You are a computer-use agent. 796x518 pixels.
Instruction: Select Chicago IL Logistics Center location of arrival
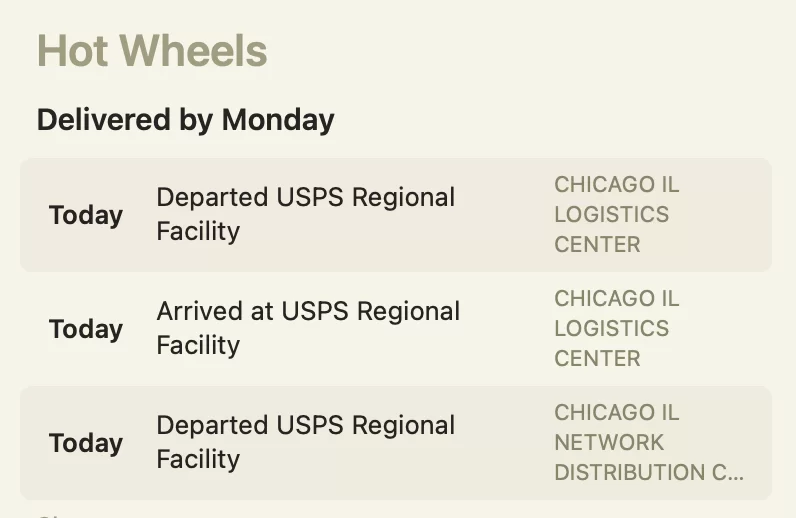[616, 329]
